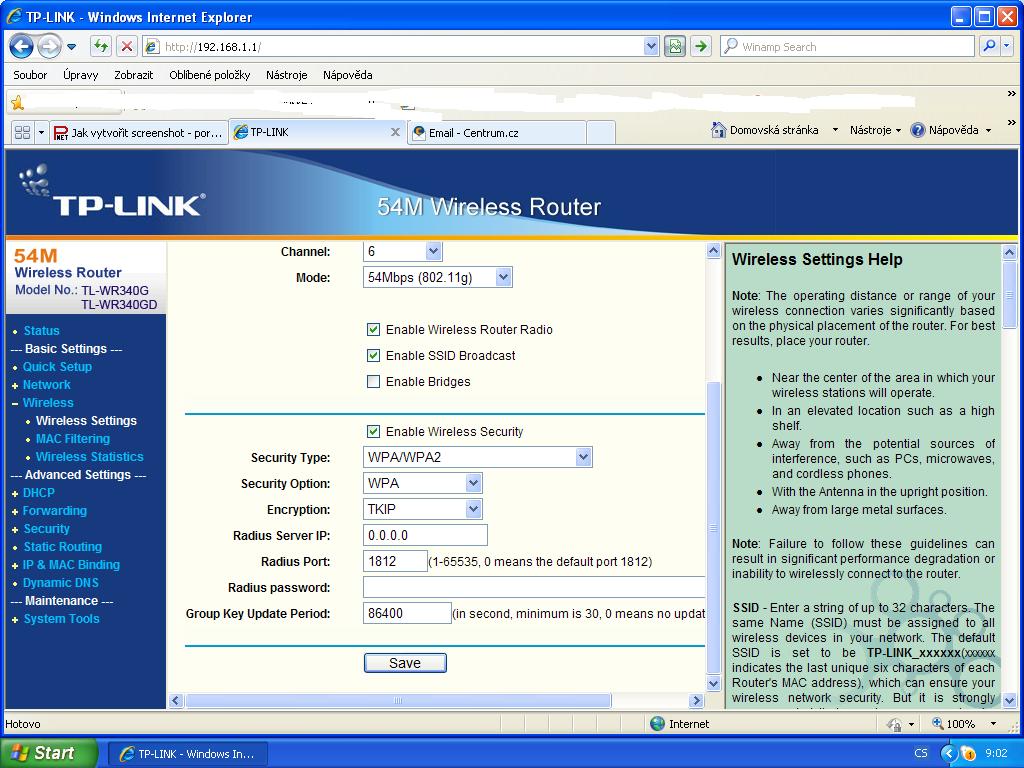Screen dimensions: 1024x768
Task: Open a new blank tab
Action: point(601,133)
